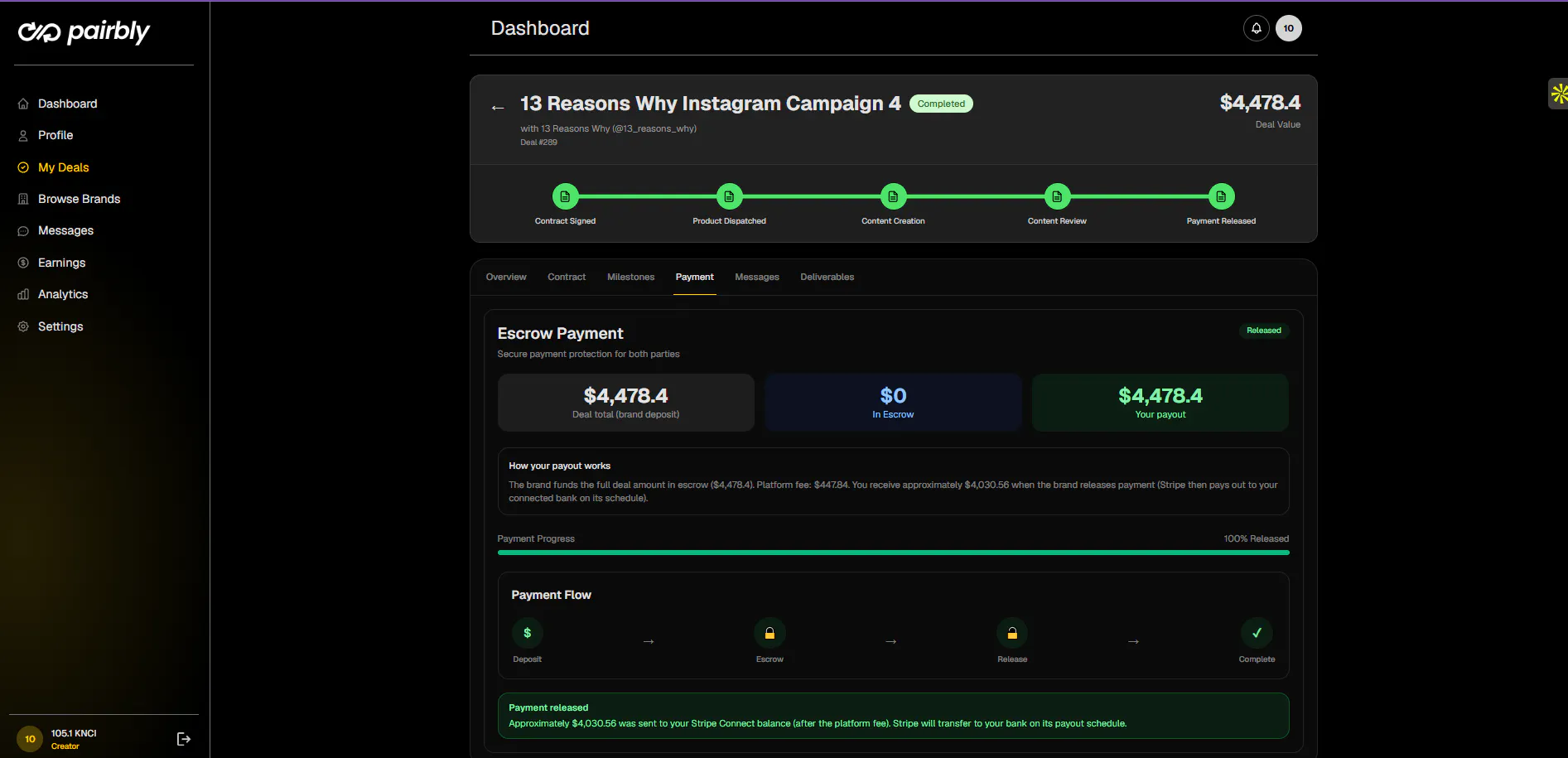Switch to the Contract tab
The width and height of the screenshot is (1568, 758).
pos(567,277)
